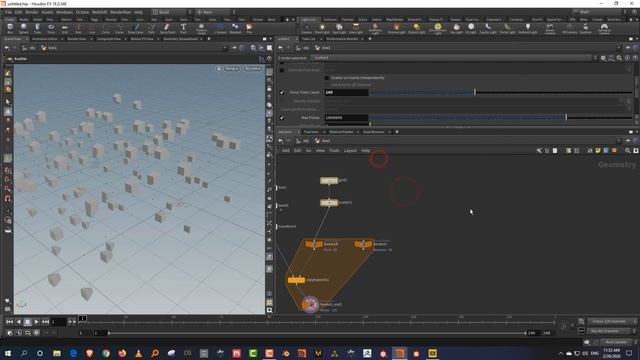Image resolution: width=640 pixels, height=360 pixels.
Task: Open the No cam dropdown in viewport
Action: [253, 69]
